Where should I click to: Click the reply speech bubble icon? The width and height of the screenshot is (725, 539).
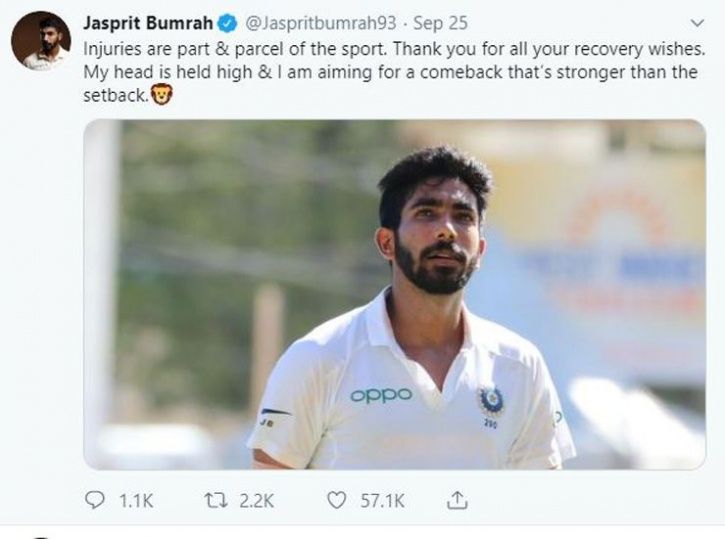click(95, 500)
